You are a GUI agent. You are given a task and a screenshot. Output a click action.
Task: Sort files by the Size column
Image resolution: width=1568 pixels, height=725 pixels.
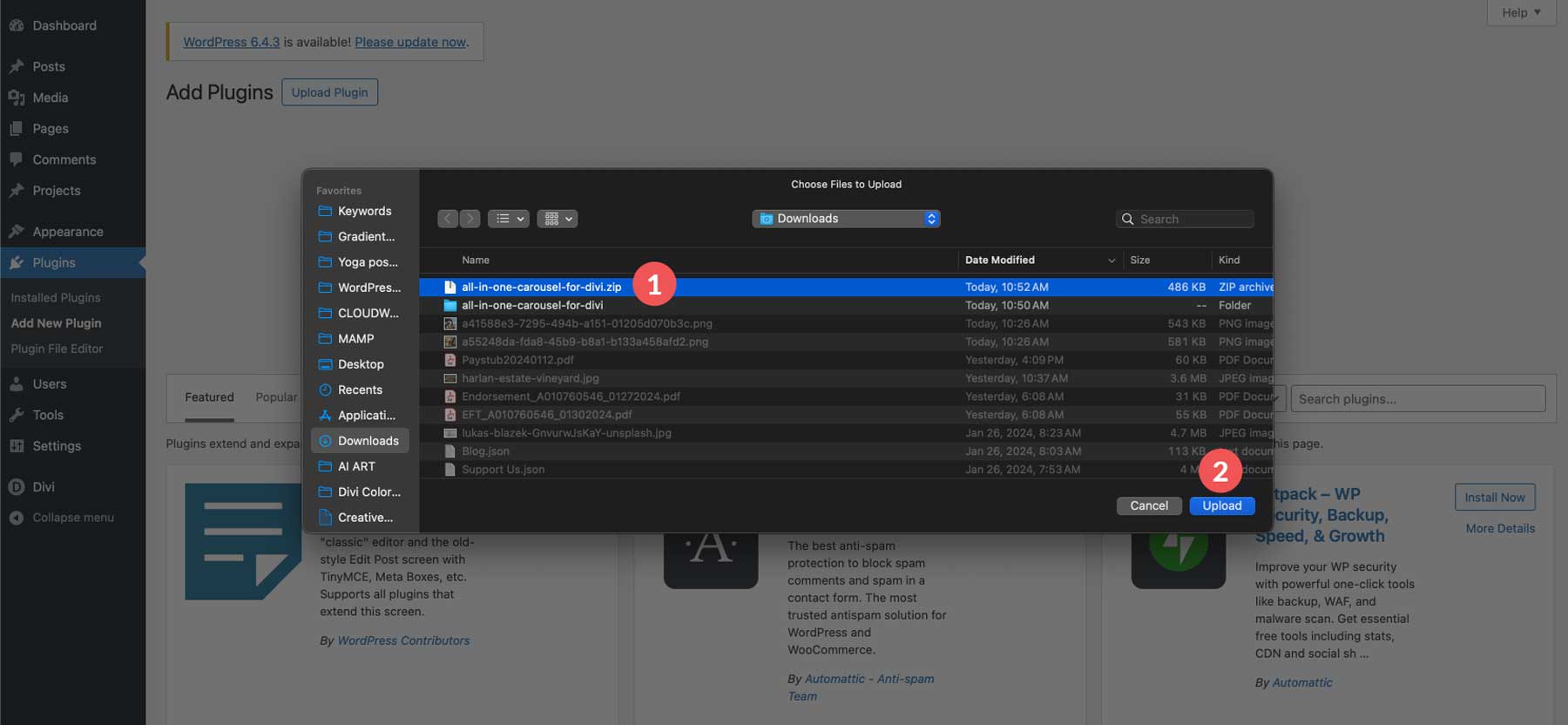click(x=1139, y=260)
